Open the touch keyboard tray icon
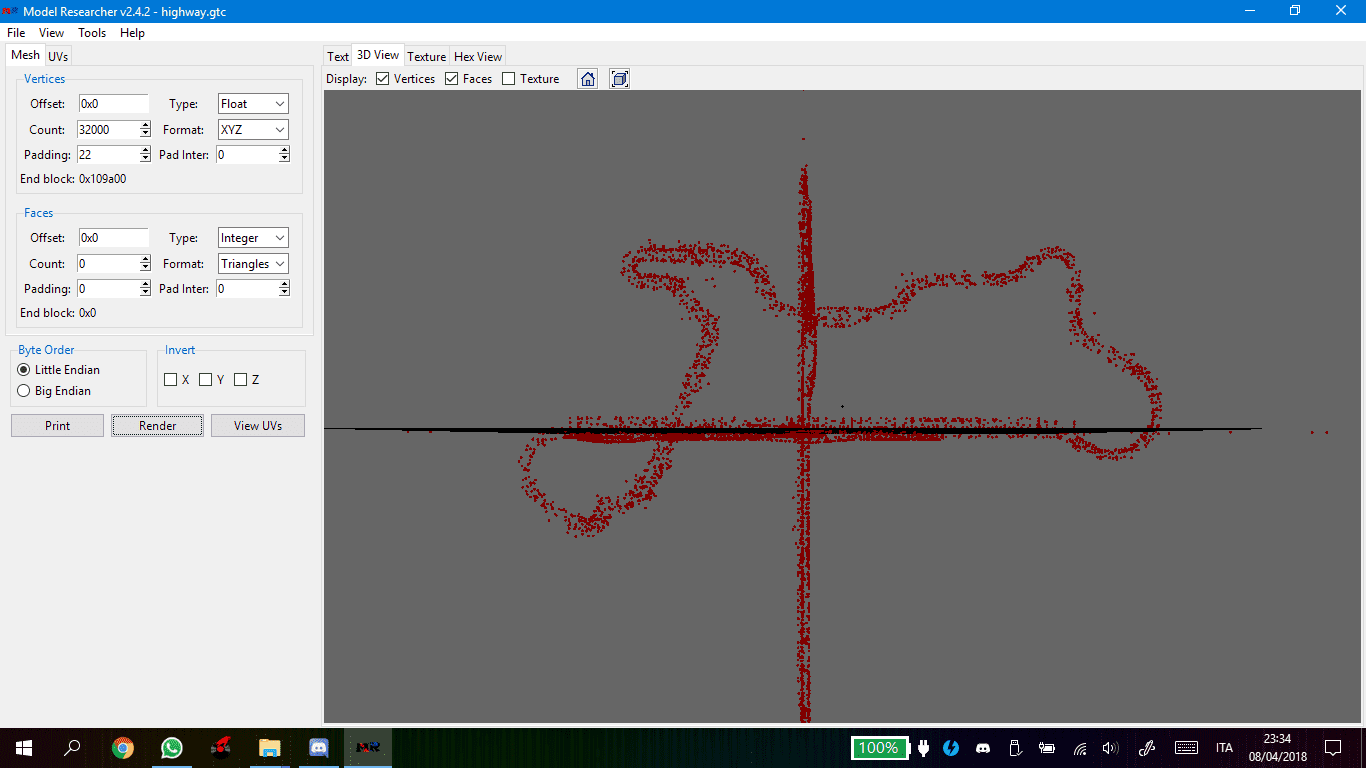 pyautogui.click(x=1186, y=747)
